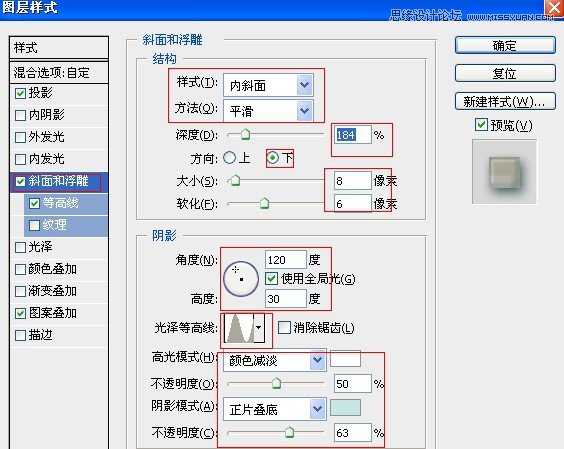Open the 样式 style dropdown (内斜面)
The height and width of the screenshot is (449, 564).
(268, 85)
